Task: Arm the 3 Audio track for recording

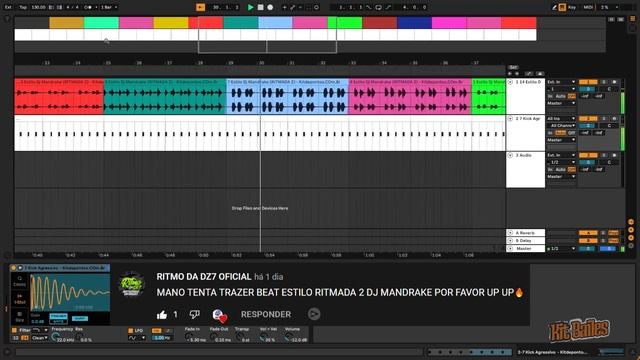Action: 614,156
